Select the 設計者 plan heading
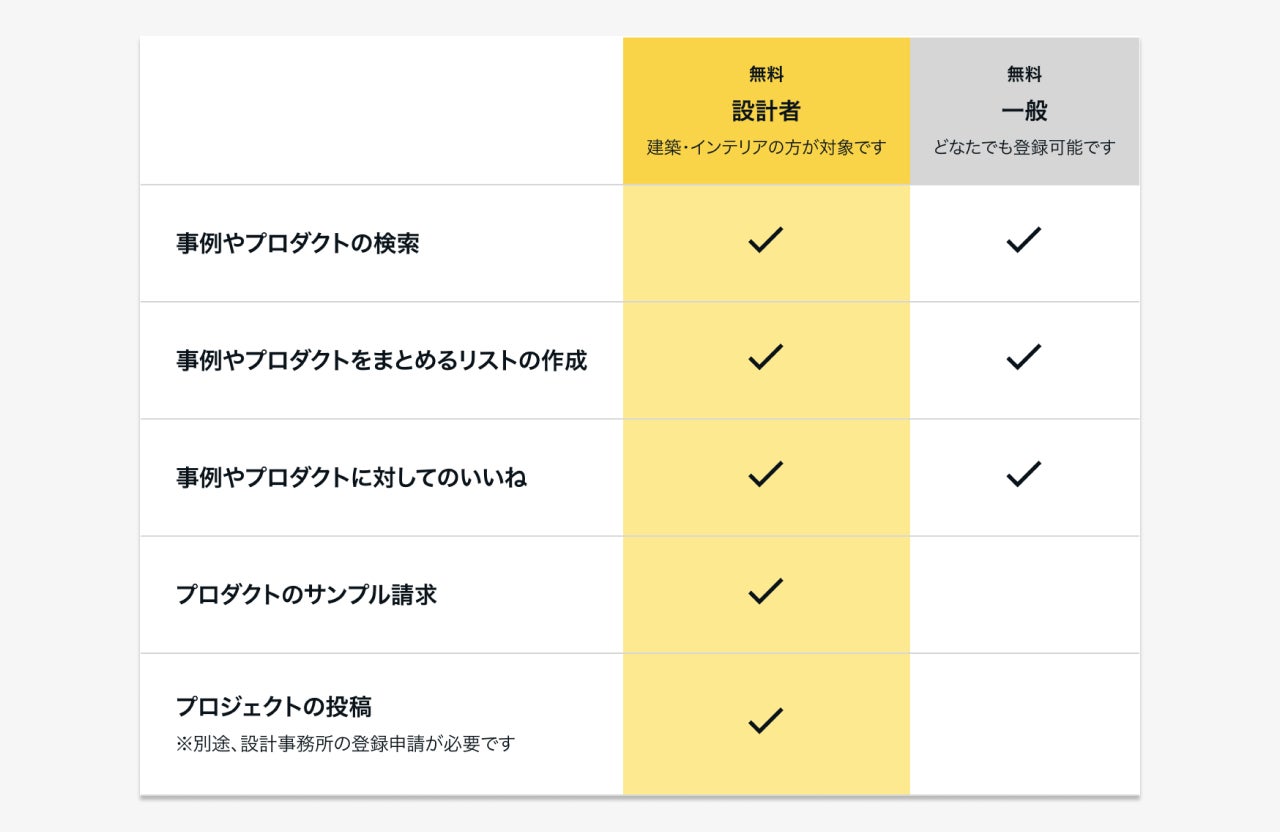Screen dimensions: 1280x832 (x=766, y=111)
